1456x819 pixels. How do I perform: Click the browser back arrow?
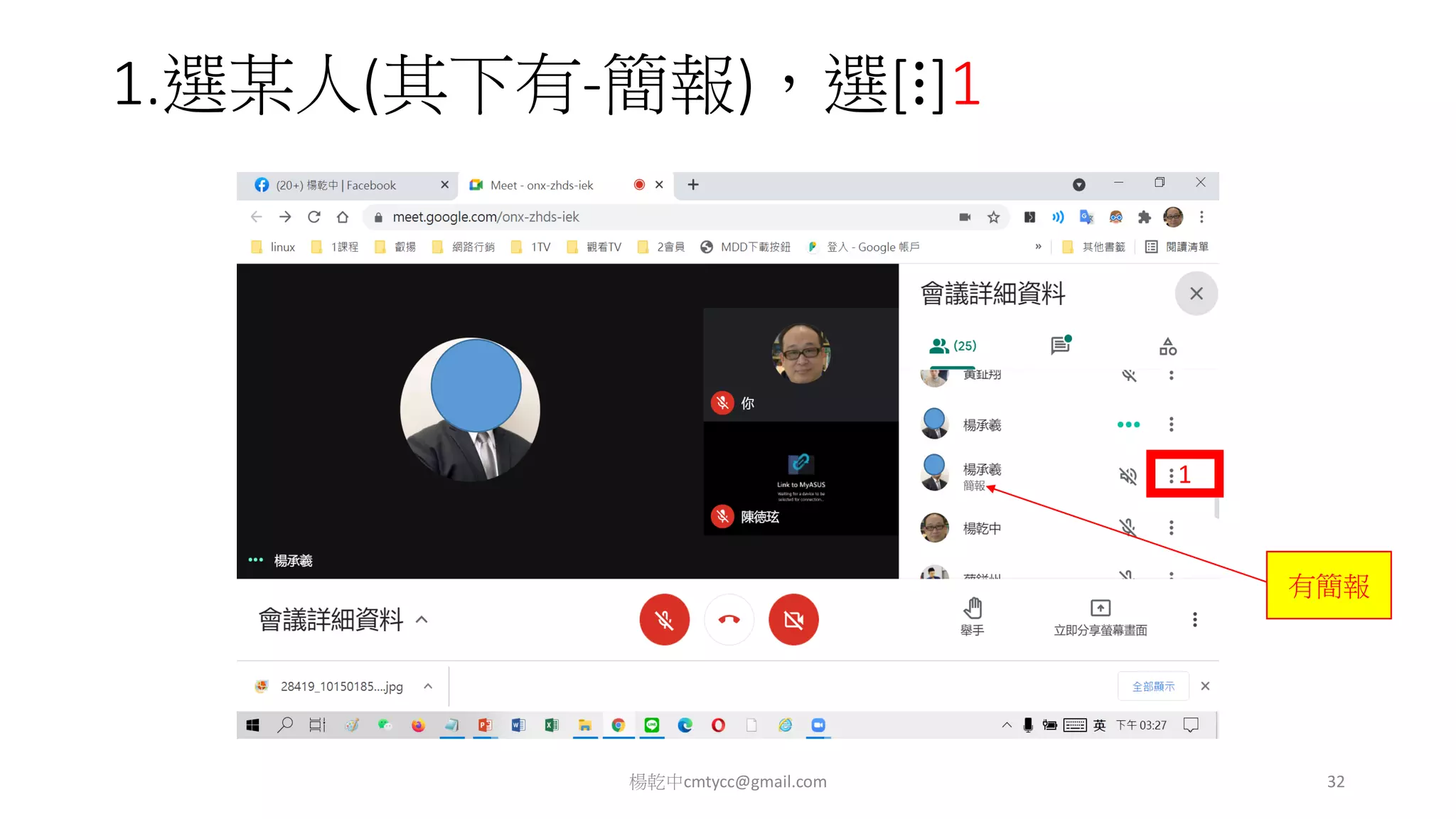click(x=257, y=217)
